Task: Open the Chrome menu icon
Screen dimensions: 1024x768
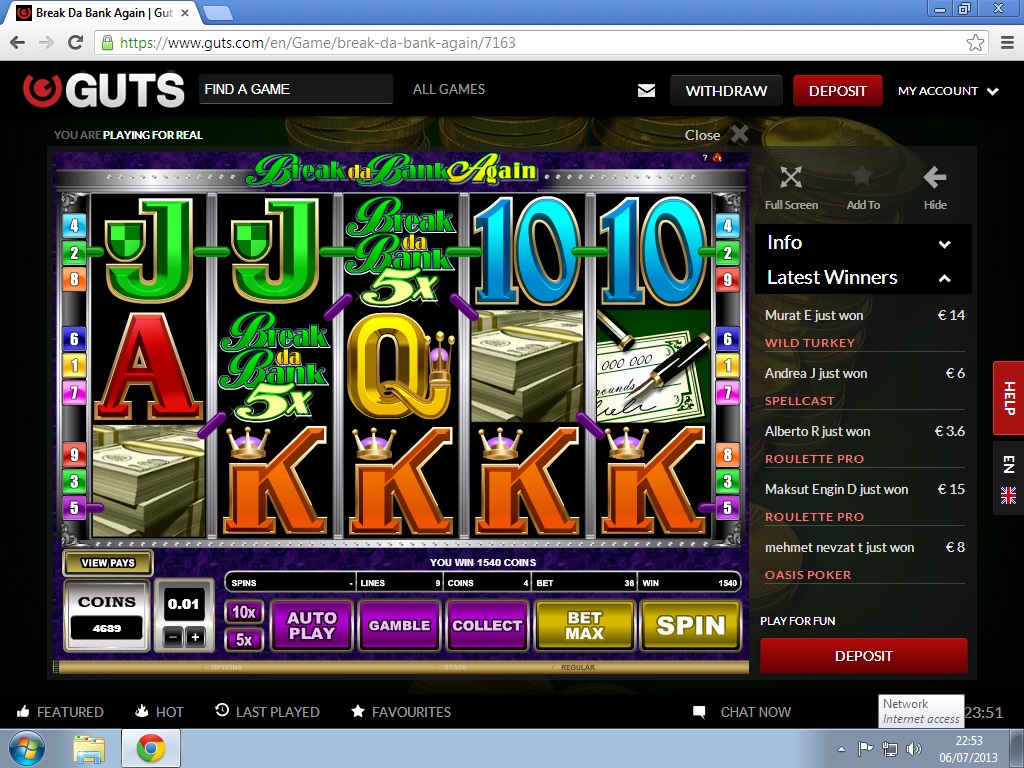Action: tap(1007, 43)
